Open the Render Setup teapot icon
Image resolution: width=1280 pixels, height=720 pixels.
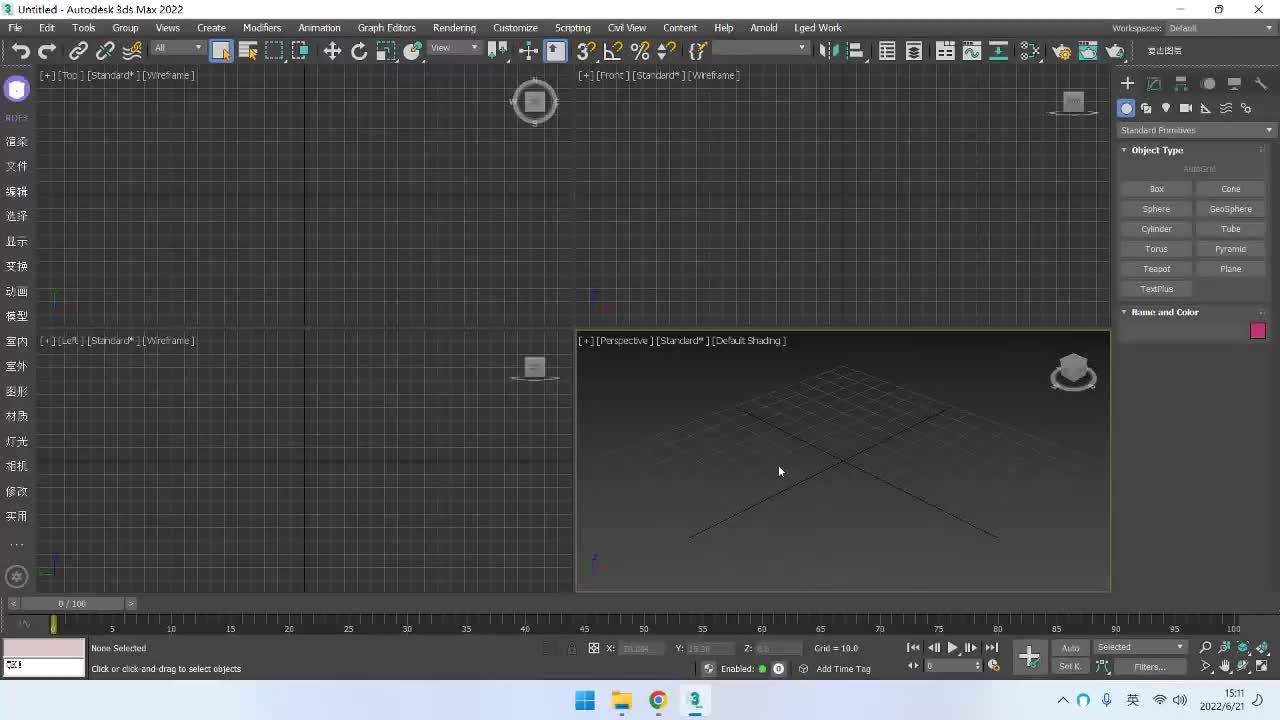pyautogui.click(x=1062, y=51)
